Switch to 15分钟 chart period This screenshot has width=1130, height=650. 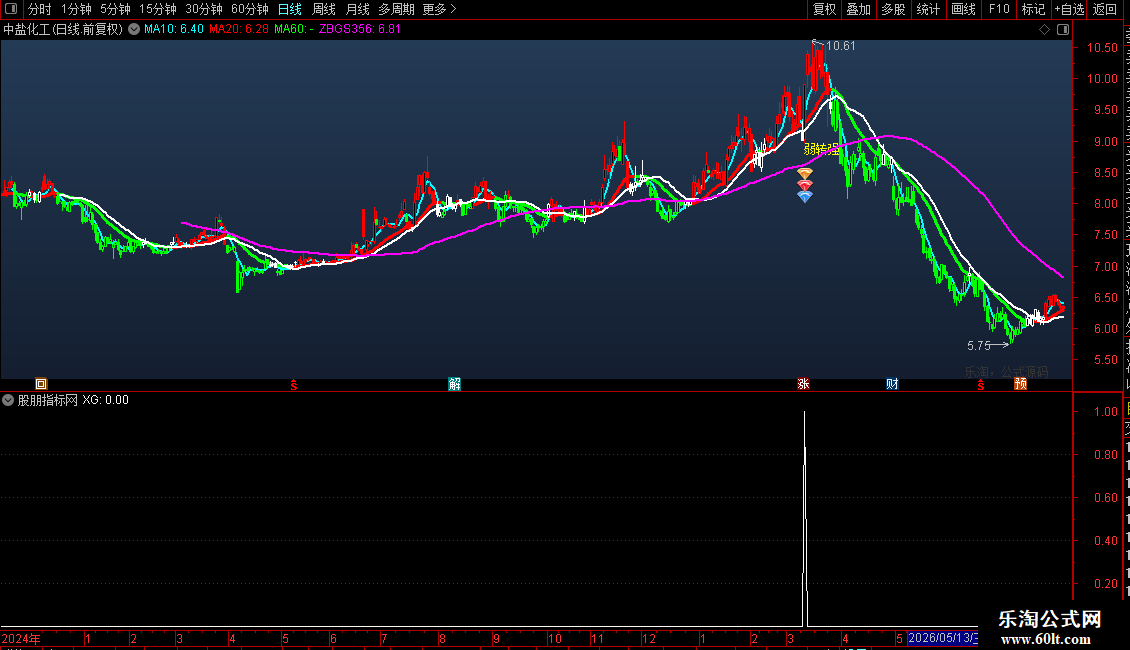[158, 9]
